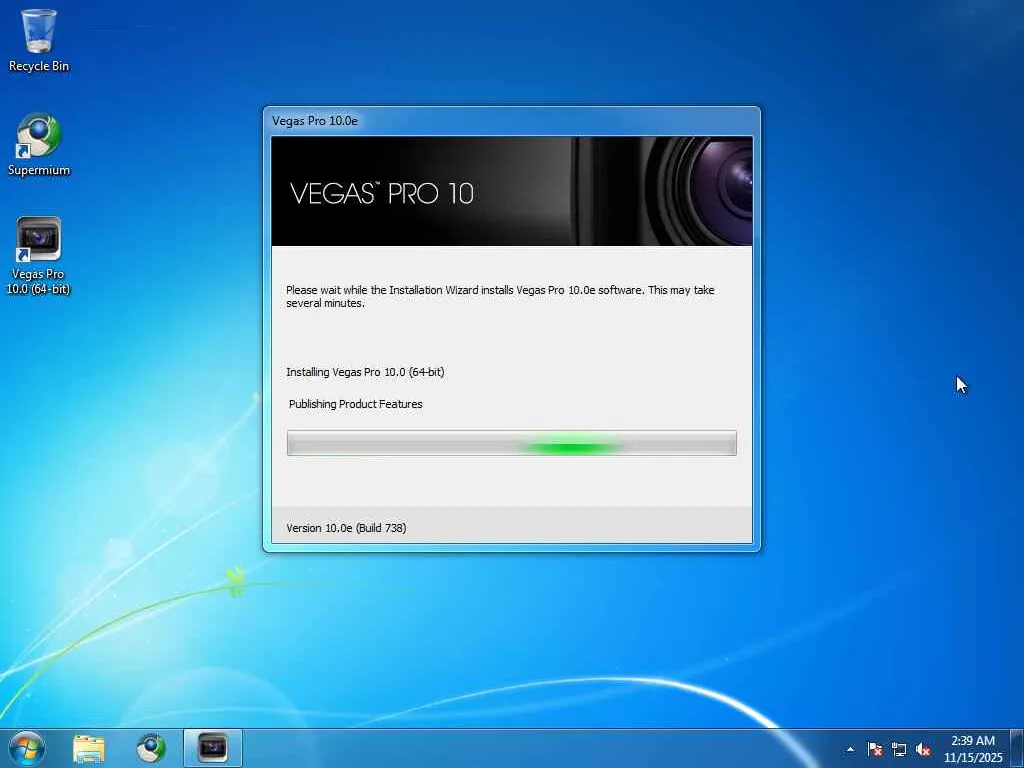Viewport: 1024px width, 768px height.
Task: Click the Vegas Pro 10.0e window title
Action: click(x=315, y=121)
